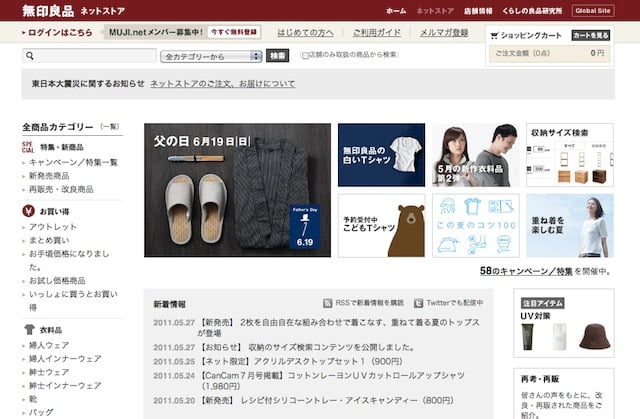Open the 再考・再販 box
This screenshot has width=640, height=419.
point(564,394)
